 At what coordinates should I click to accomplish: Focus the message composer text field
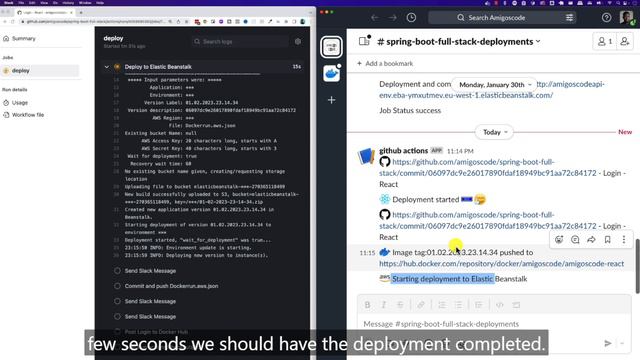click(494, 324)
